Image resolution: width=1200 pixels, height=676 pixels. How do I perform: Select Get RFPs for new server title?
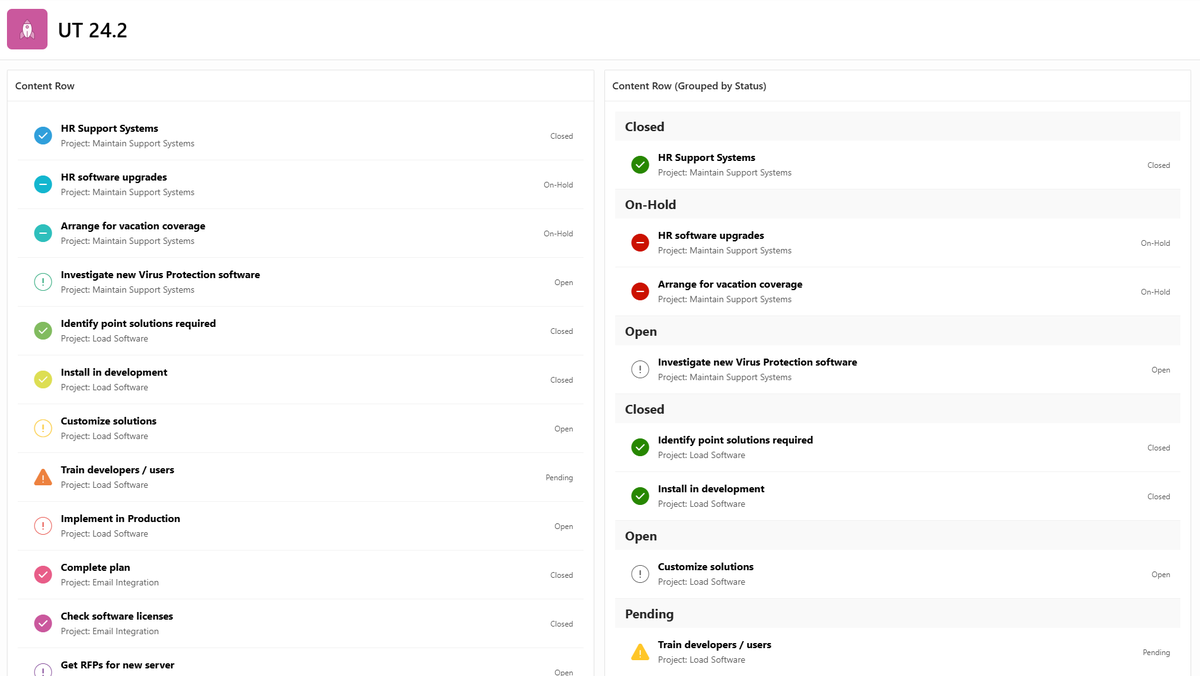click(x=117, y=665)
